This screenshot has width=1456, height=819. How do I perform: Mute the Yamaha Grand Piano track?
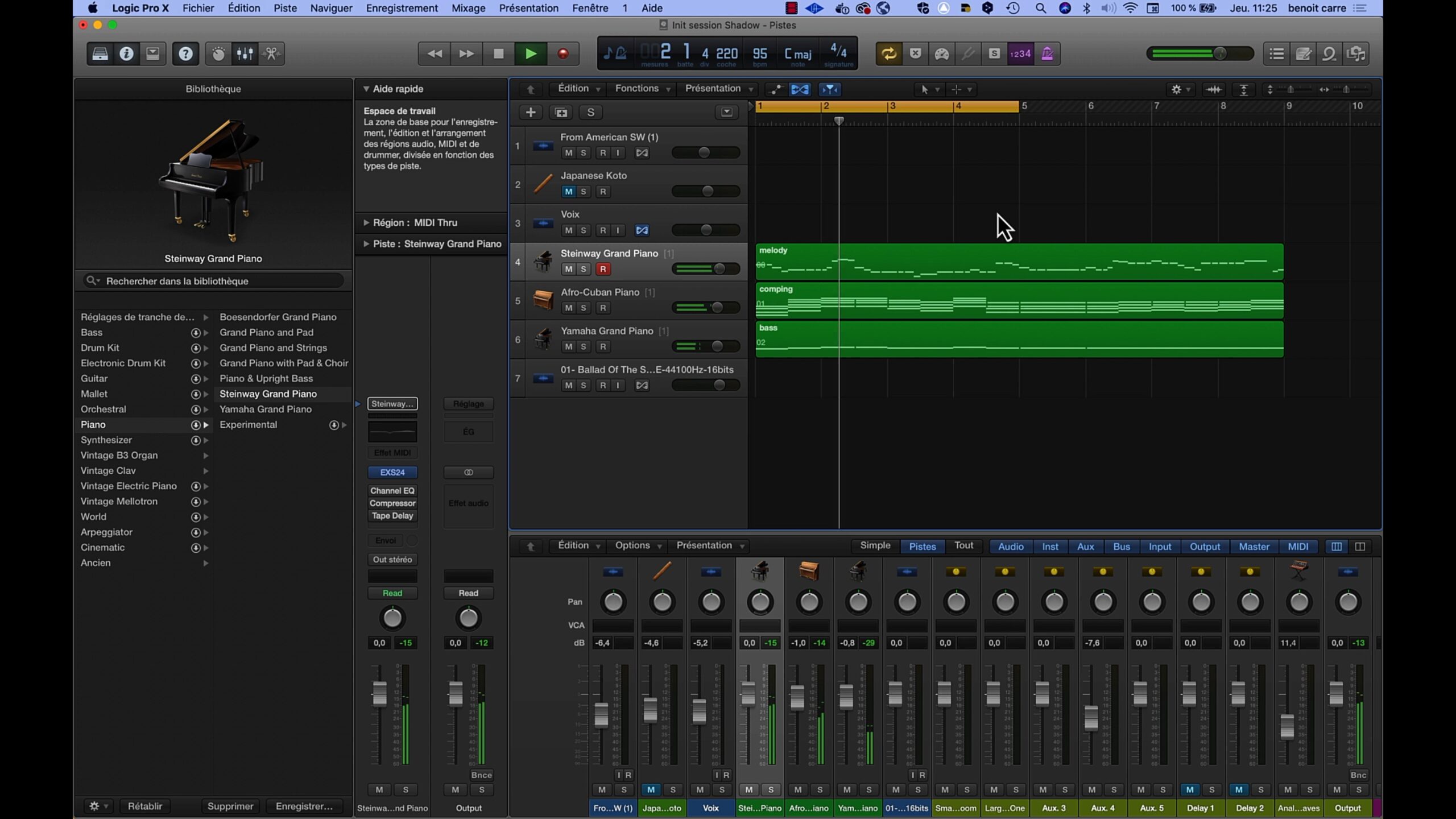click(x=568, y=346)
